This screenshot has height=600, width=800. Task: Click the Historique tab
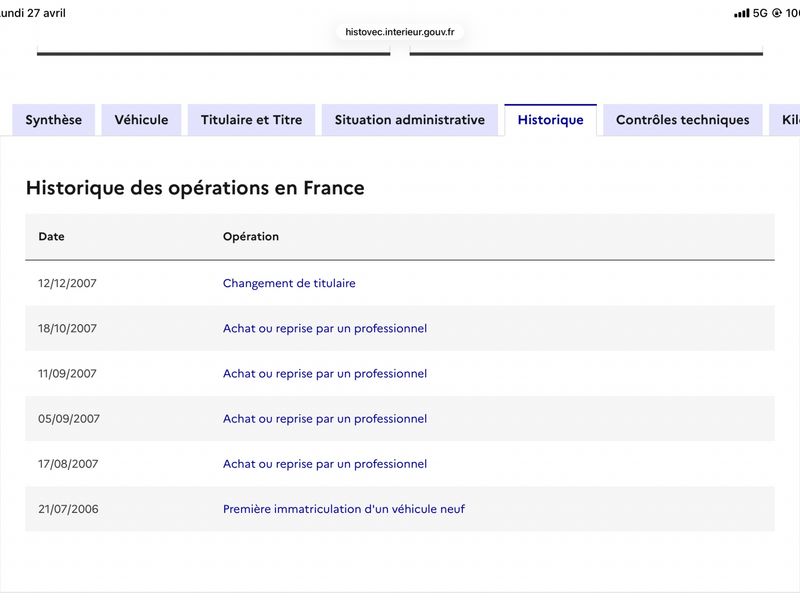coord(551,120)
